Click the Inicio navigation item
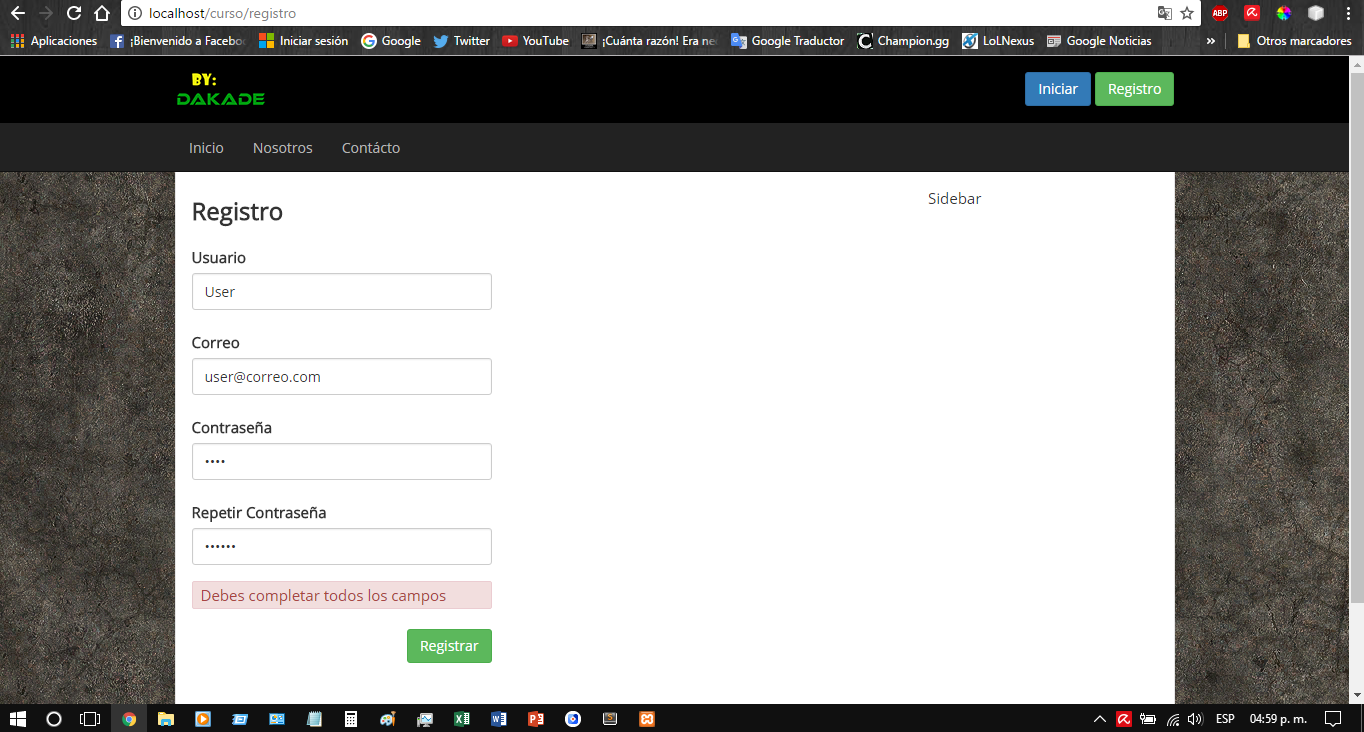 coord(206,148)
